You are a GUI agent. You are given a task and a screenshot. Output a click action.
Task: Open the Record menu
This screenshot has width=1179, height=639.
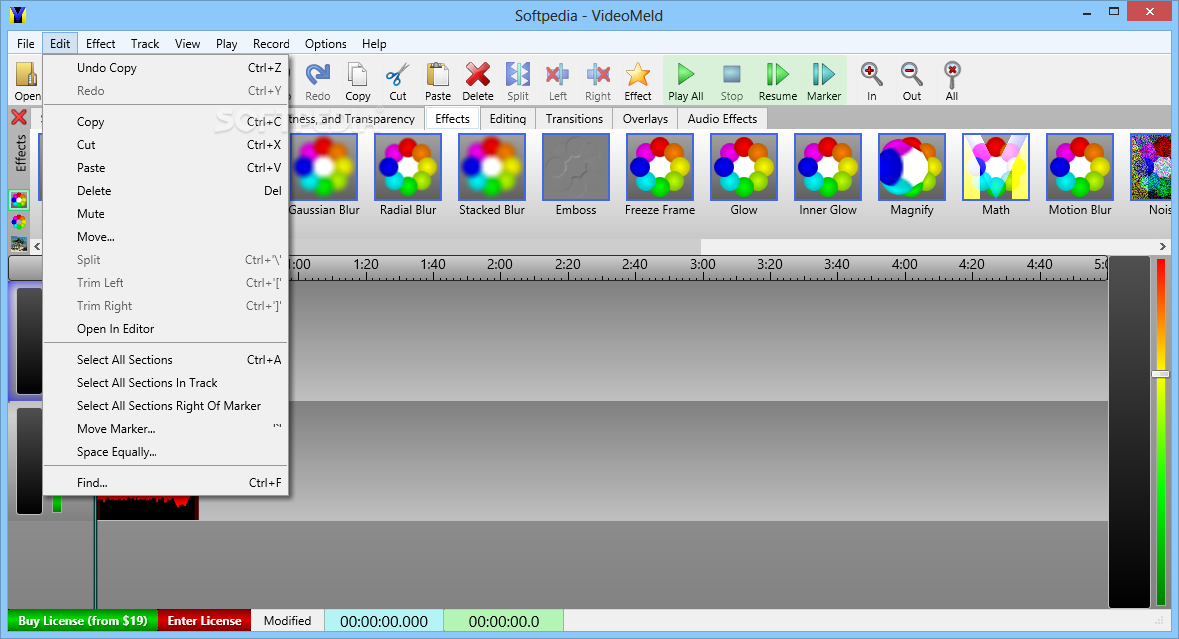click(x=271, y=44)
